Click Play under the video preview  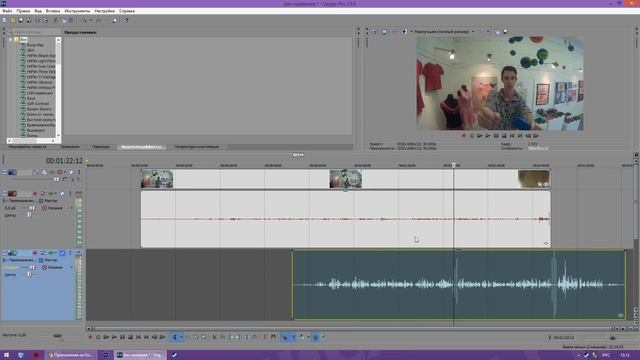click(488, 136)
